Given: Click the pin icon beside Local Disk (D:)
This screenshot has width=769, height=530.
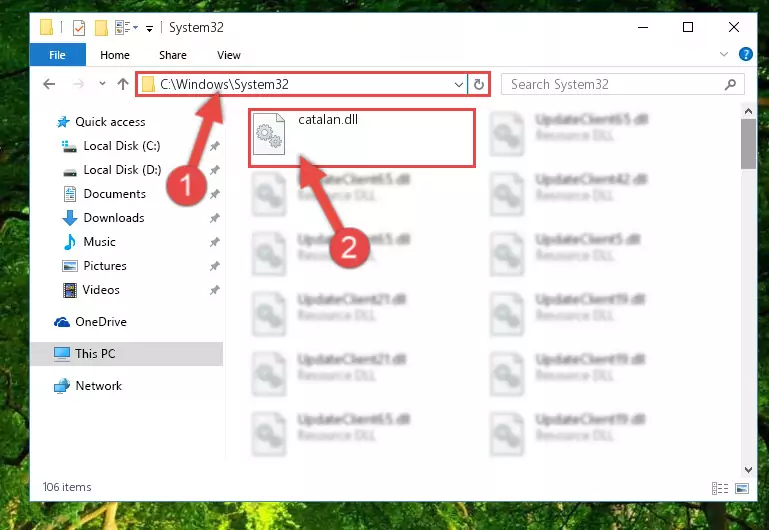Looking at the screenshot, I should pyautogui.click(x=215, y=170).
